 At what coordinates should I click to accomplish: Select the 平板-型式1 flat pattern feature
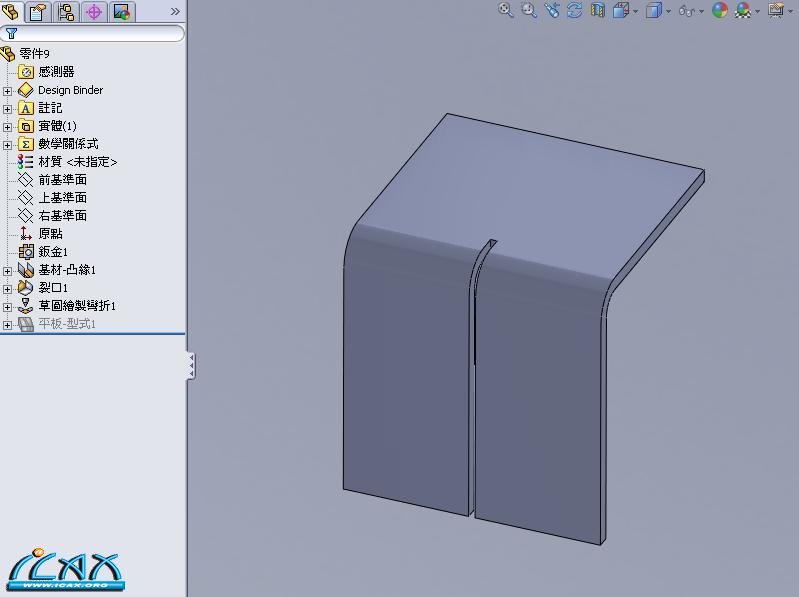pos(67,324)
